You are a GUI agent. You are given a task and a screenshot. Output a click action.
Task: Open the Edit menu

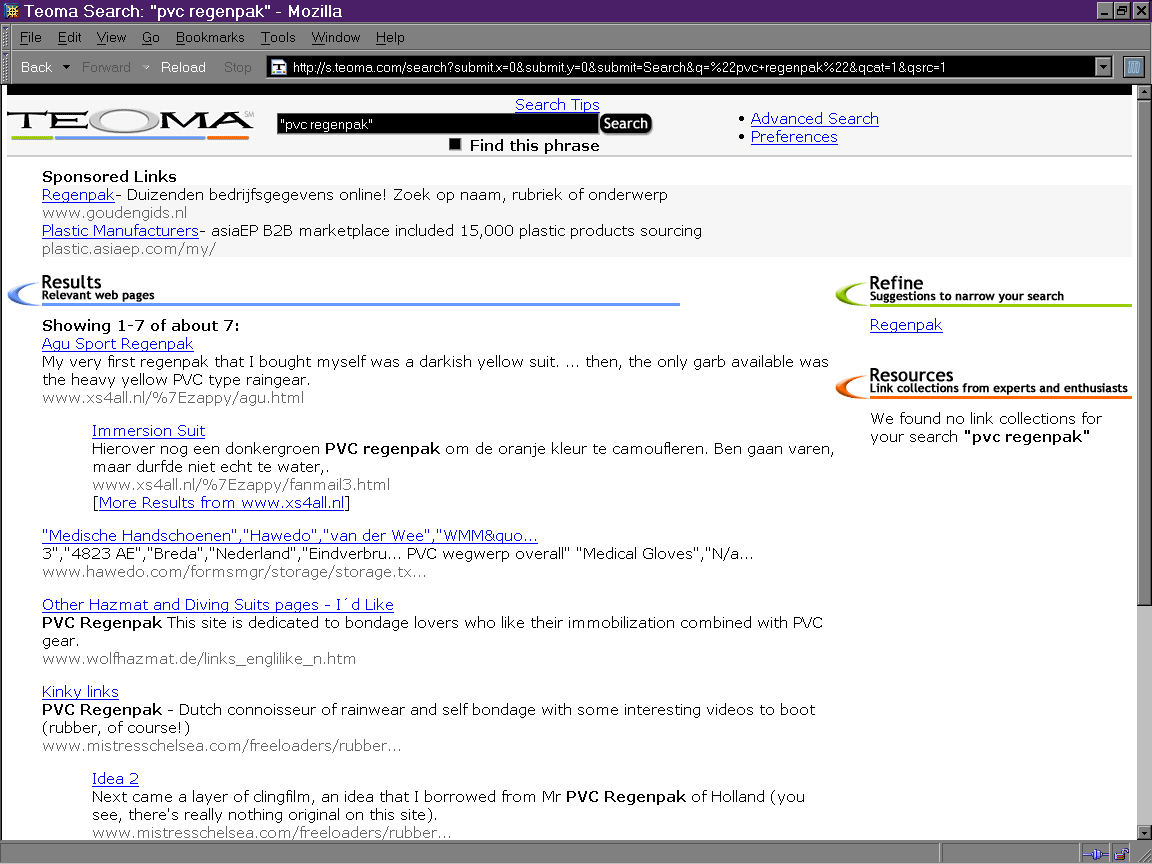(x=69, y=37)
